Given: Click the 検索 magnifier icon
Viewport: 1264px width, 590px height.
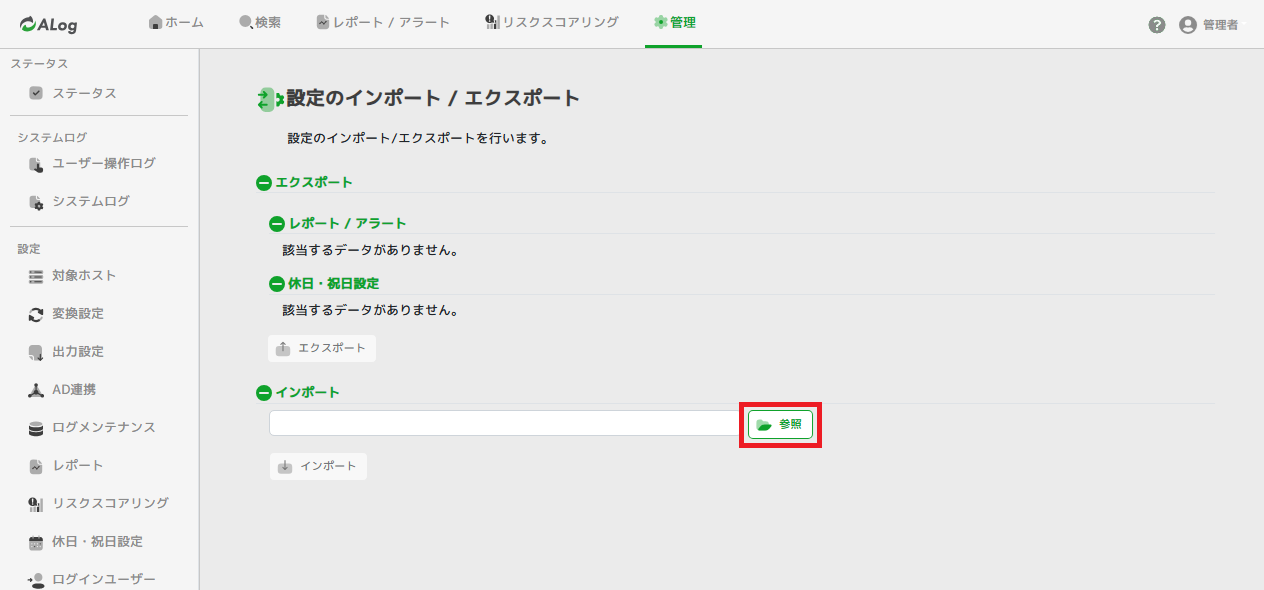Looking at the screenshot, I should (x=246, y=22).
